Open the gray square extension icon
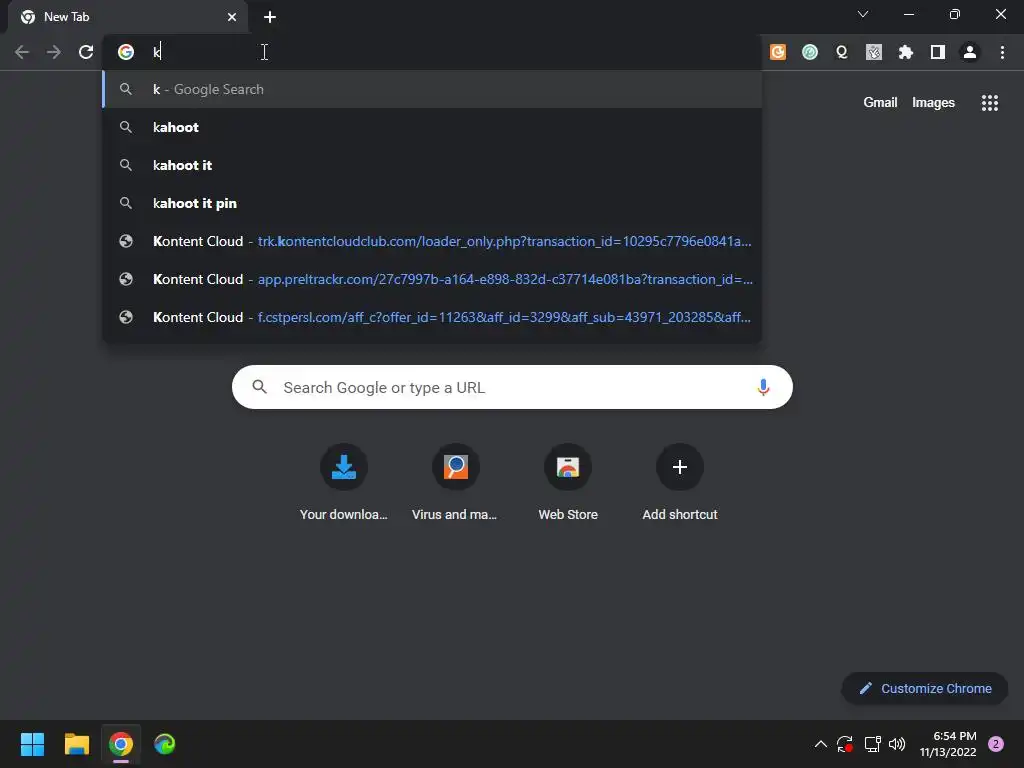This screenshot has height=768, width=1024. point(874,52)
